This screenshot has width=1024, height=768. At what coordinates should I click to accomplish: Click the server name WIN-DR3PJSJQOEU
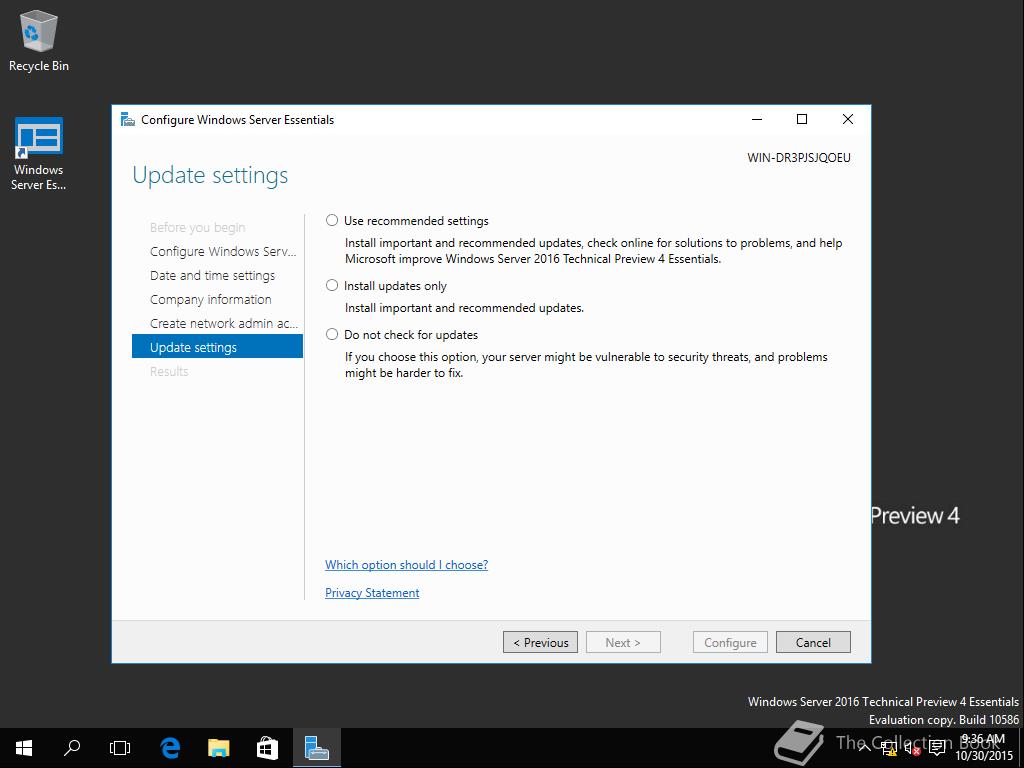point(799,158)
